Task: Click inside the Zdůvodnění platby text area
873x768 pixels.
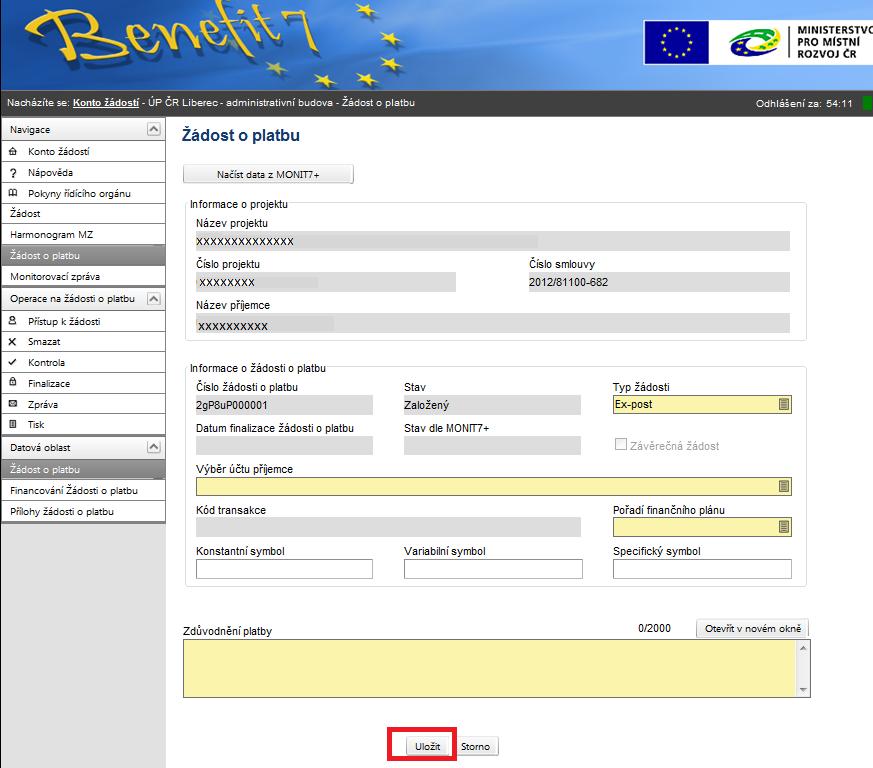Action: [490, 668]
